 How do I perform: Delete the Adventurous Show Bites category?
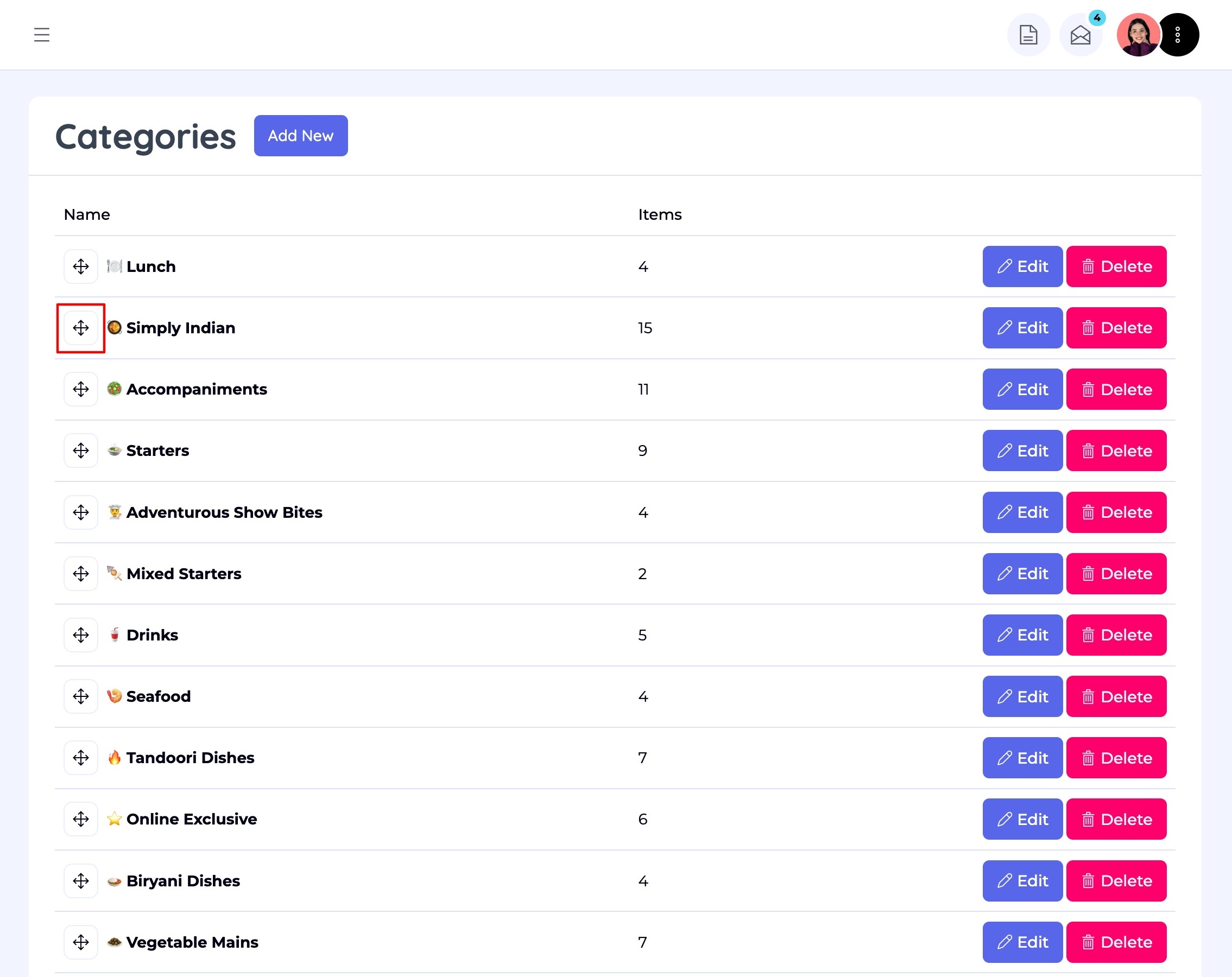coord(1116,512)
